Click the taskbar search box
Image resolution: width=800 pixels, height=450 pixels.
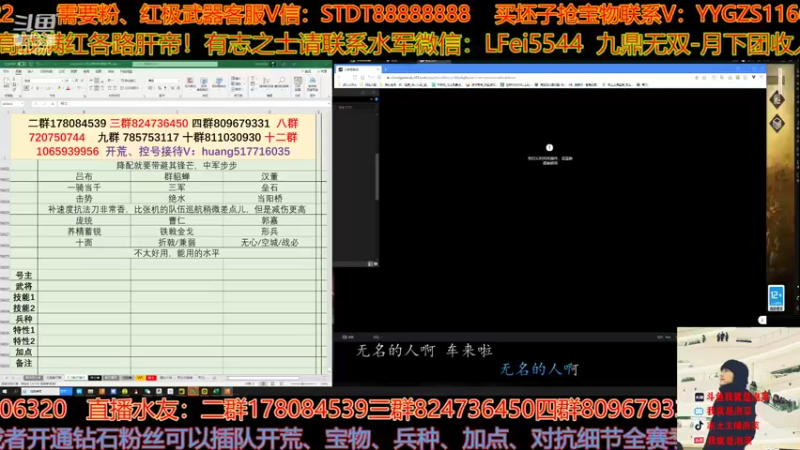point(40,391)
